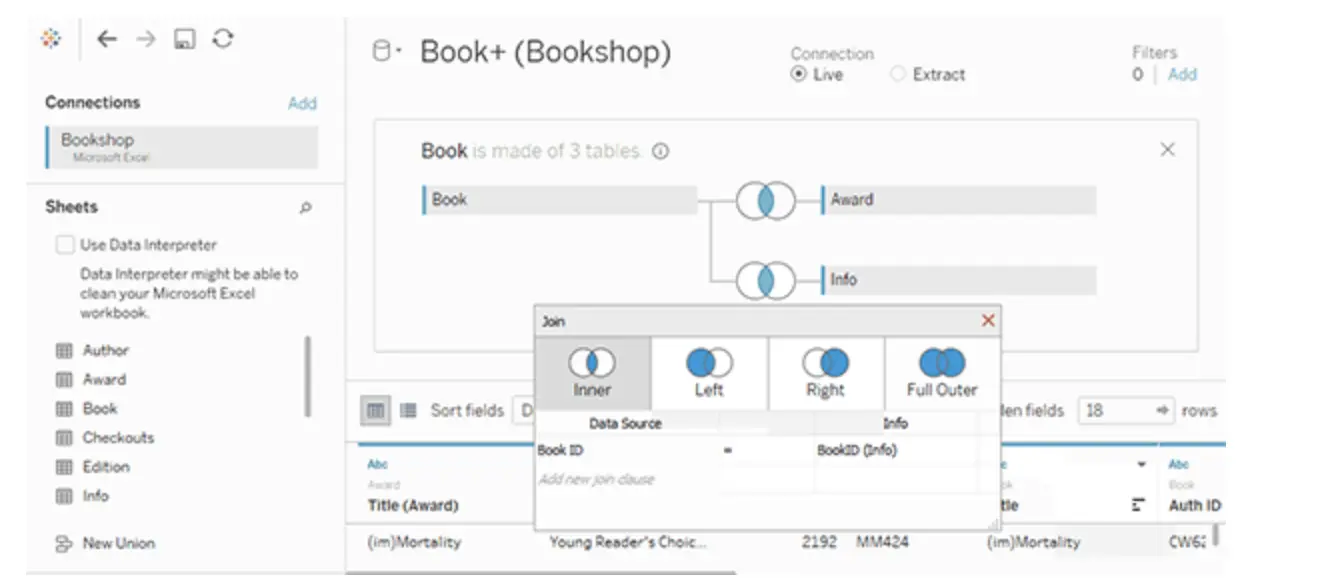Choose the Full Outer join type
Image resolution: width=1341 pixels, height=585 pixels.
click(942, 373)
